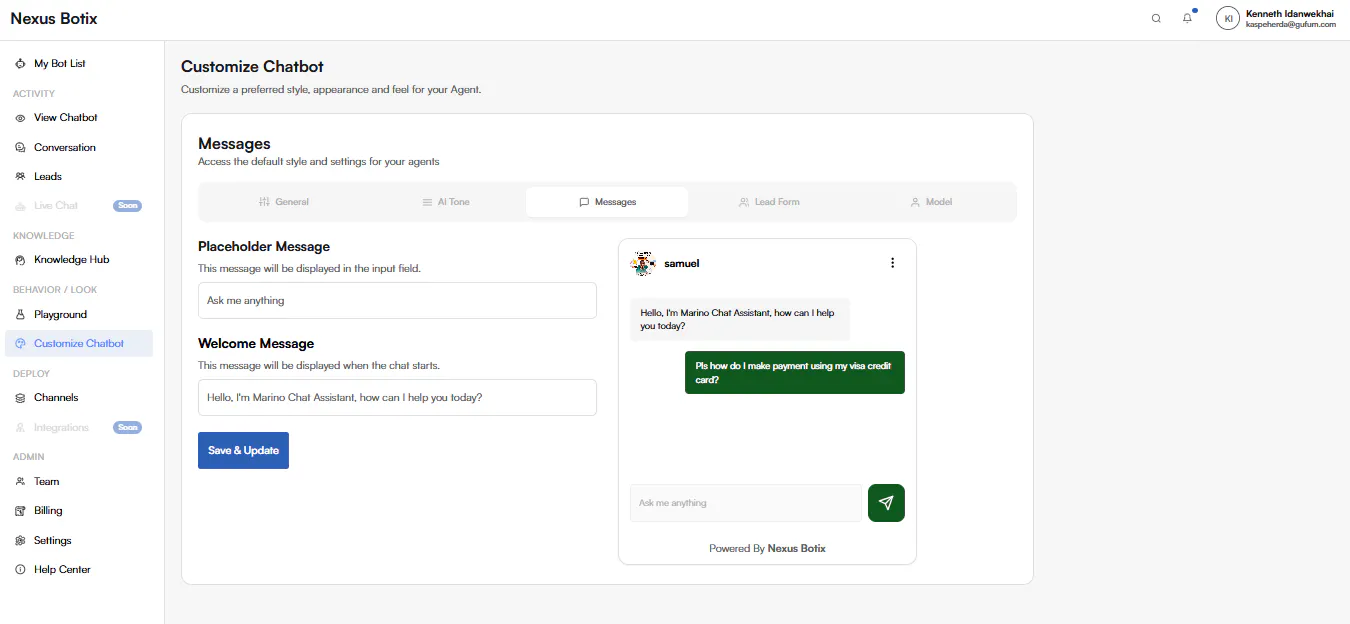Screen dimensions: 1350x624
Task: Click the Soon badge beside Live Chat
Action: coord(128,206)
